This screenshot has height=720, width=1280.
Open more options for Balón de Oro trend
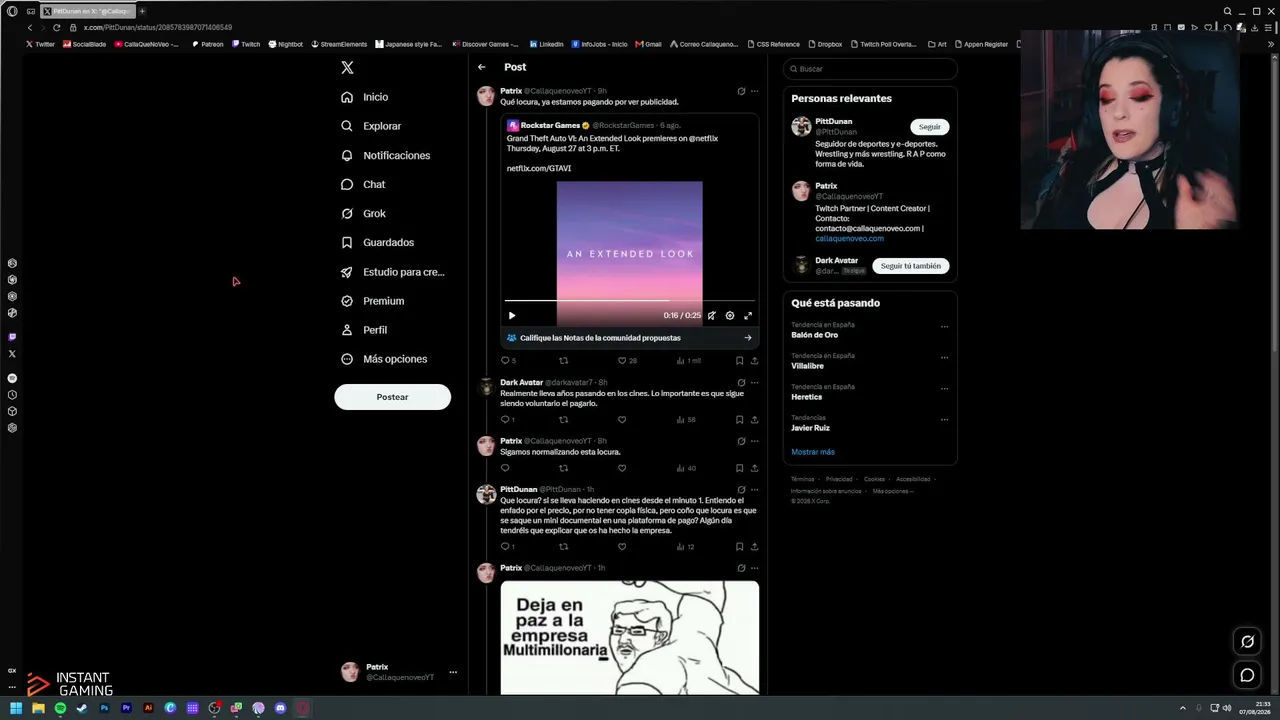[x=944, y=326]
